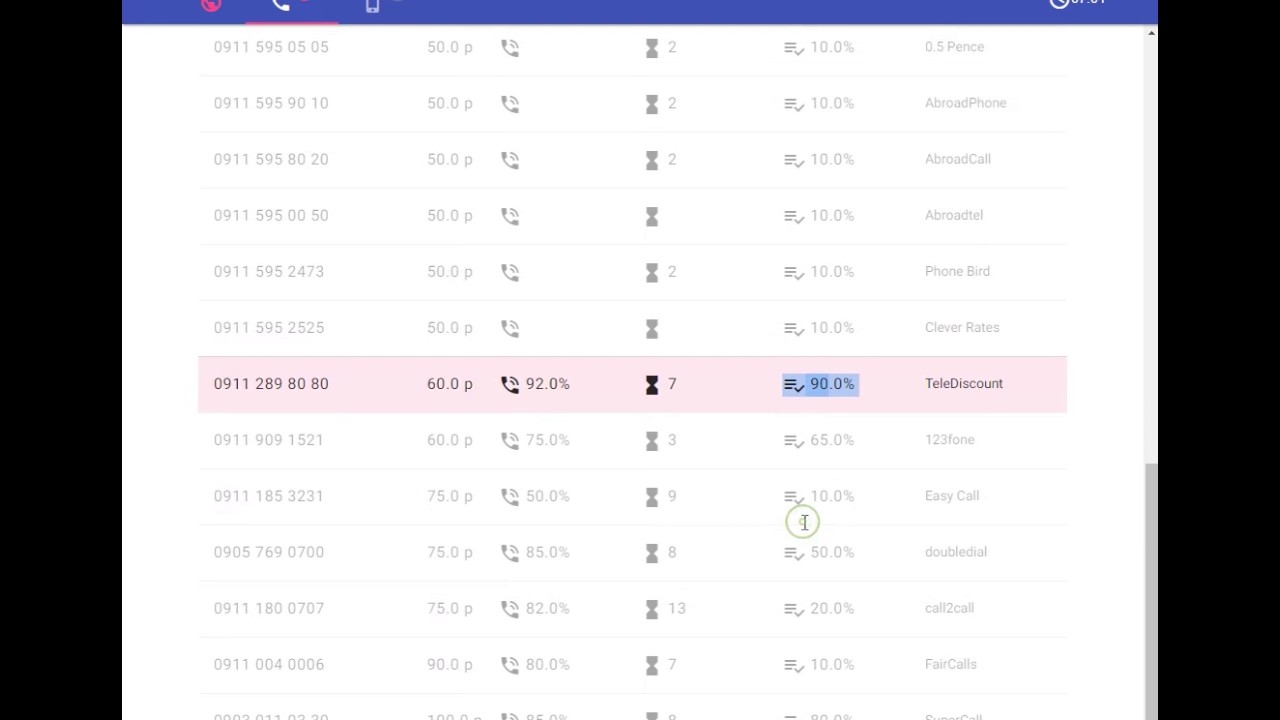Screen dimensions: 1280x720
Task: Click the phone call icon in the Clever Rates row
Action: (x=510, y=328)
